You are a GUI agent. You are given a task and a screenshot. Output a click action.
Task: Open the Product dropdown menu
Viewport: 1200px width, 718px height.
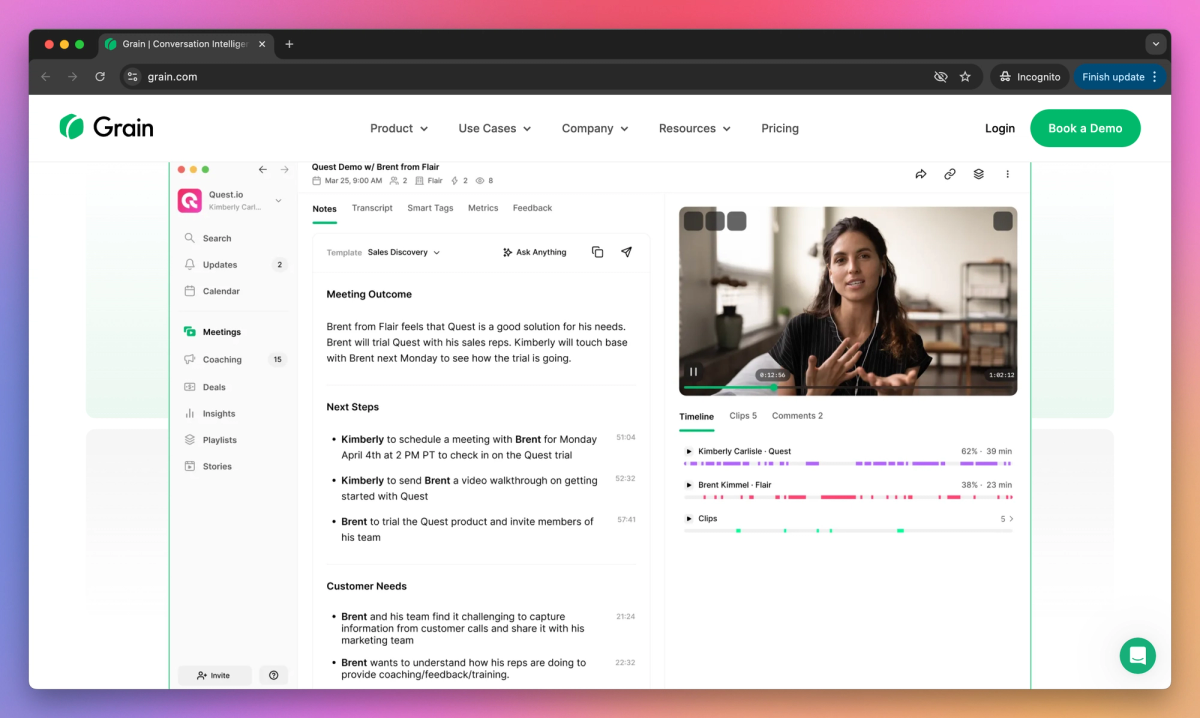[x=399, y=128]
